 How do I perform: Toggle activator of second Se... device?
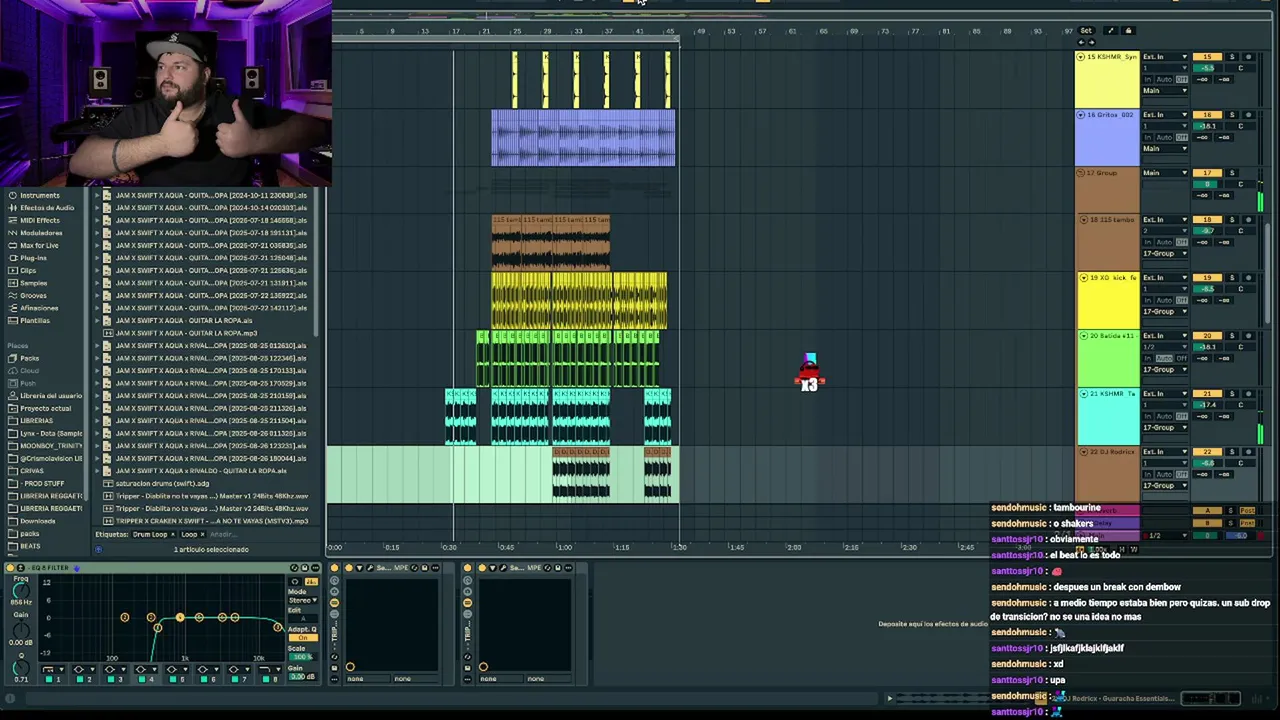pos(482,568)
